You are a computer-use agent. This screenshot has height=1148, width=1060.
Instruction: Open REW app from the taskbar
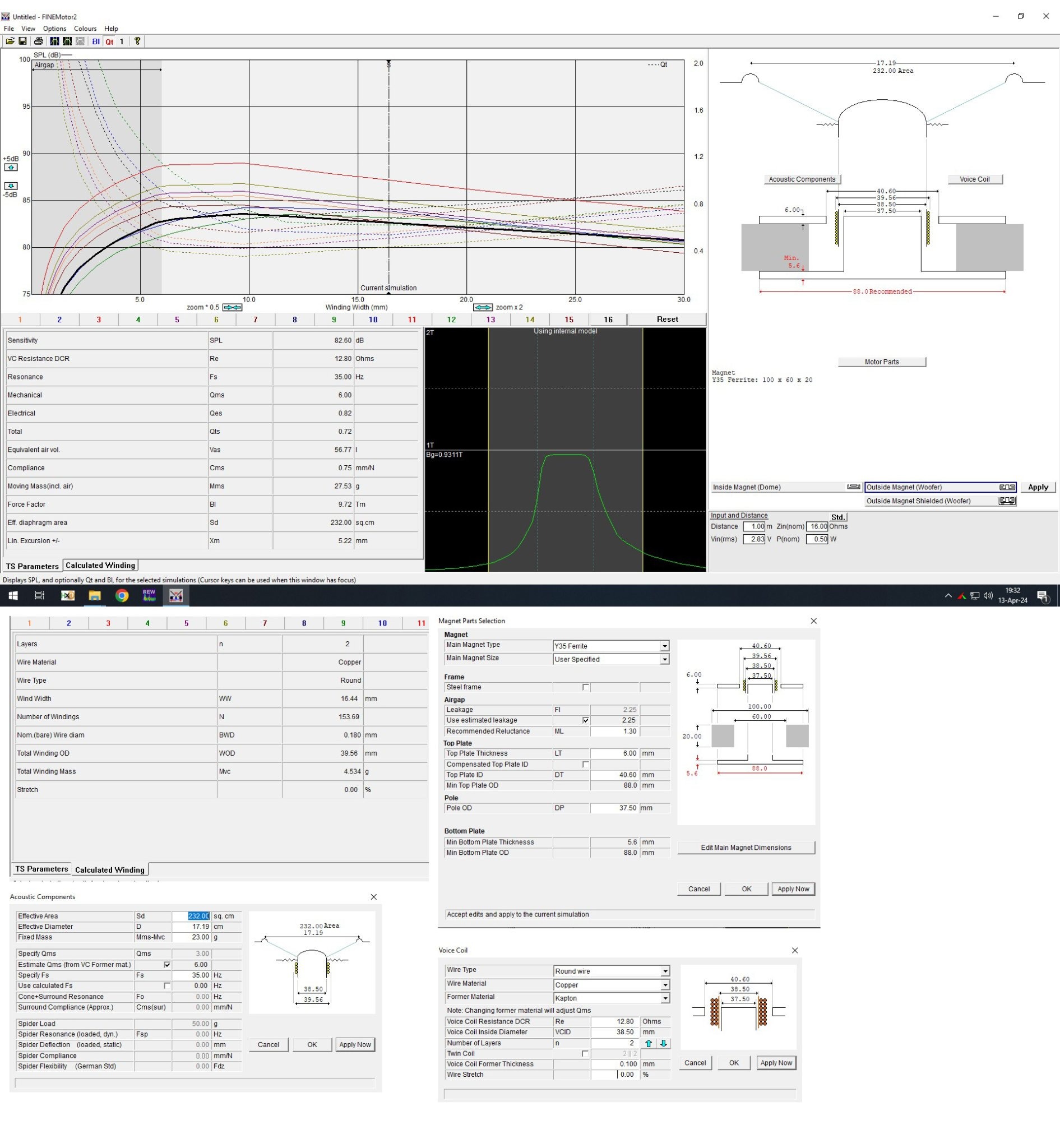[x=149, y=595]
